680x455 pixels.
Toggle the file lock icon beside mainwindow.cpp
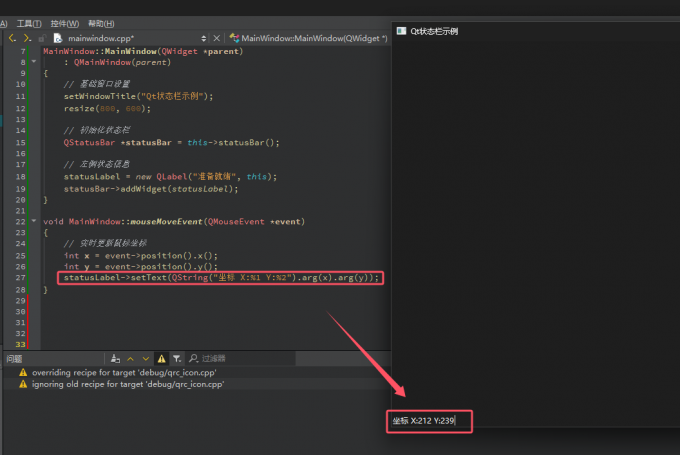click(42, 38)
